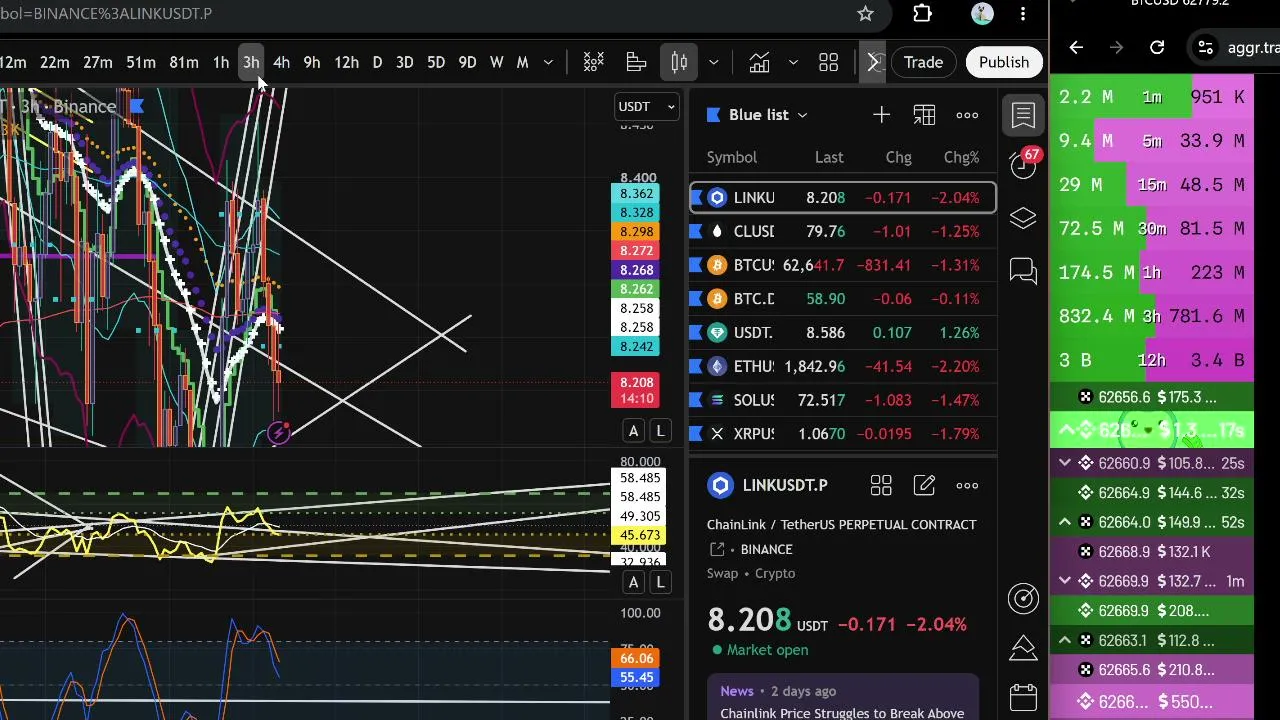Open site info icon in aggr.trade address bar
1280x720 pixels.
pos(1206,47)
